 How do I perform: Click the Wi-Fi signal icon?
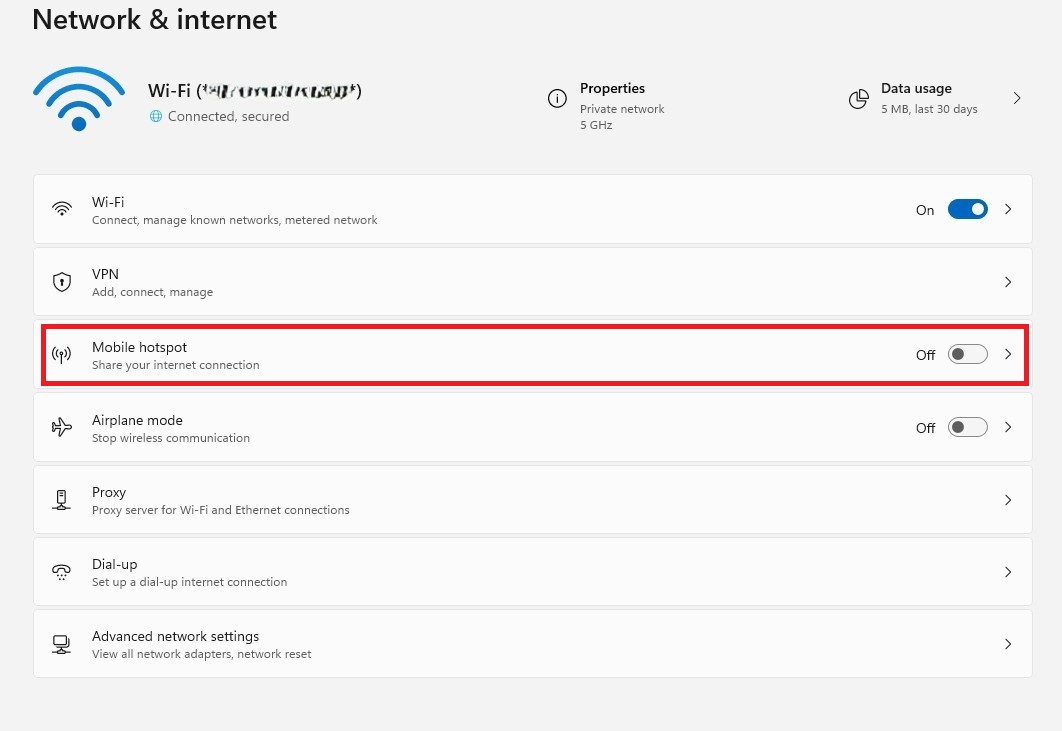coord(78,98)
